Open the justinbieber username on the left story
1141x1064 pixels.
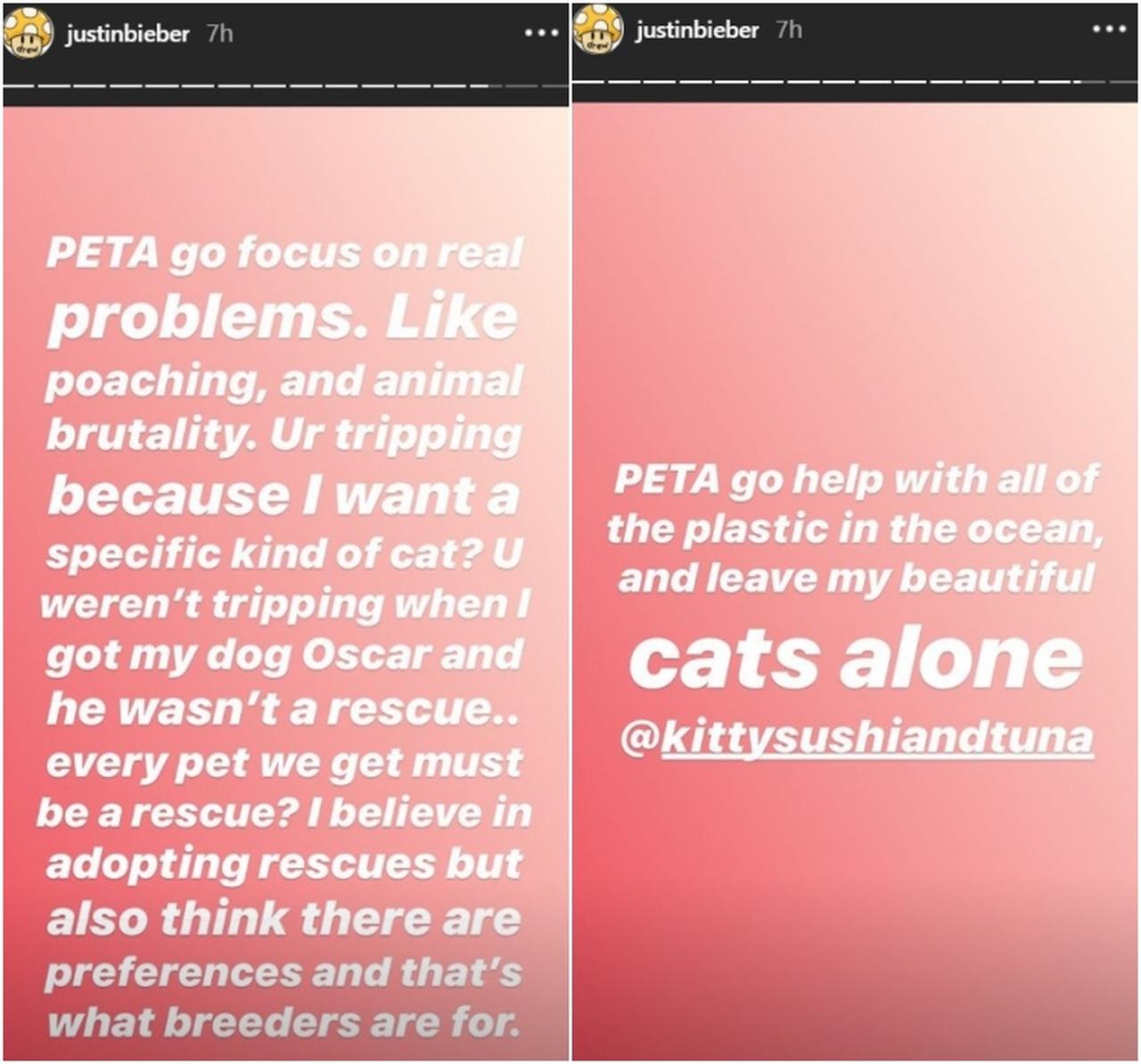coord(127,34)
